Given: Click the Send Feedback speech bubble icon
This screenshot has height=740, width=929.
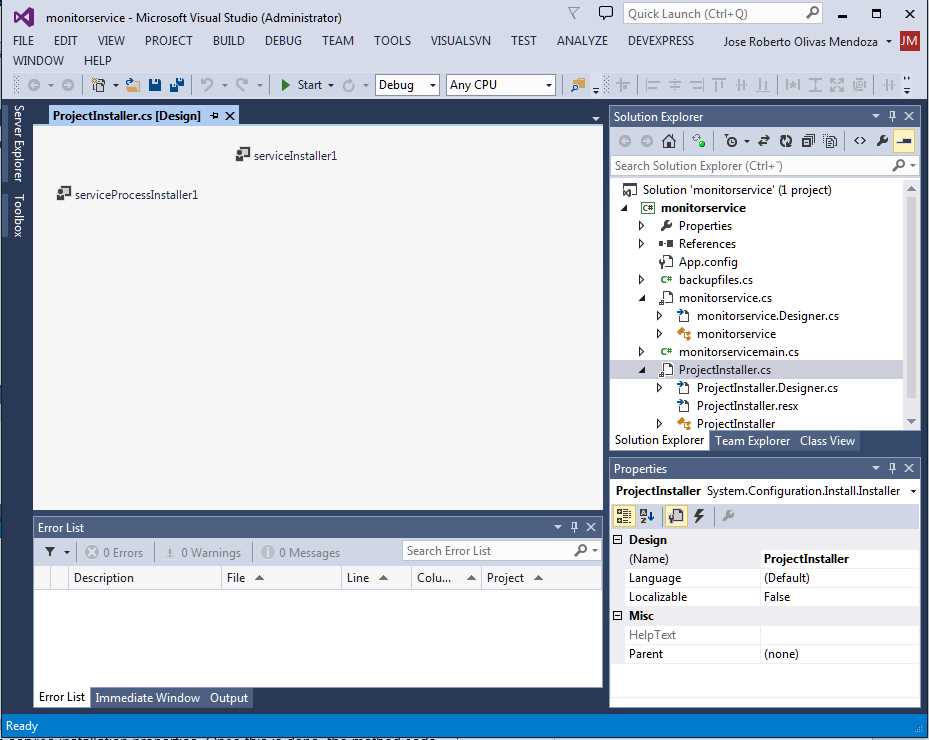Looking at the screenshot, I should click(x=606, y=13).
